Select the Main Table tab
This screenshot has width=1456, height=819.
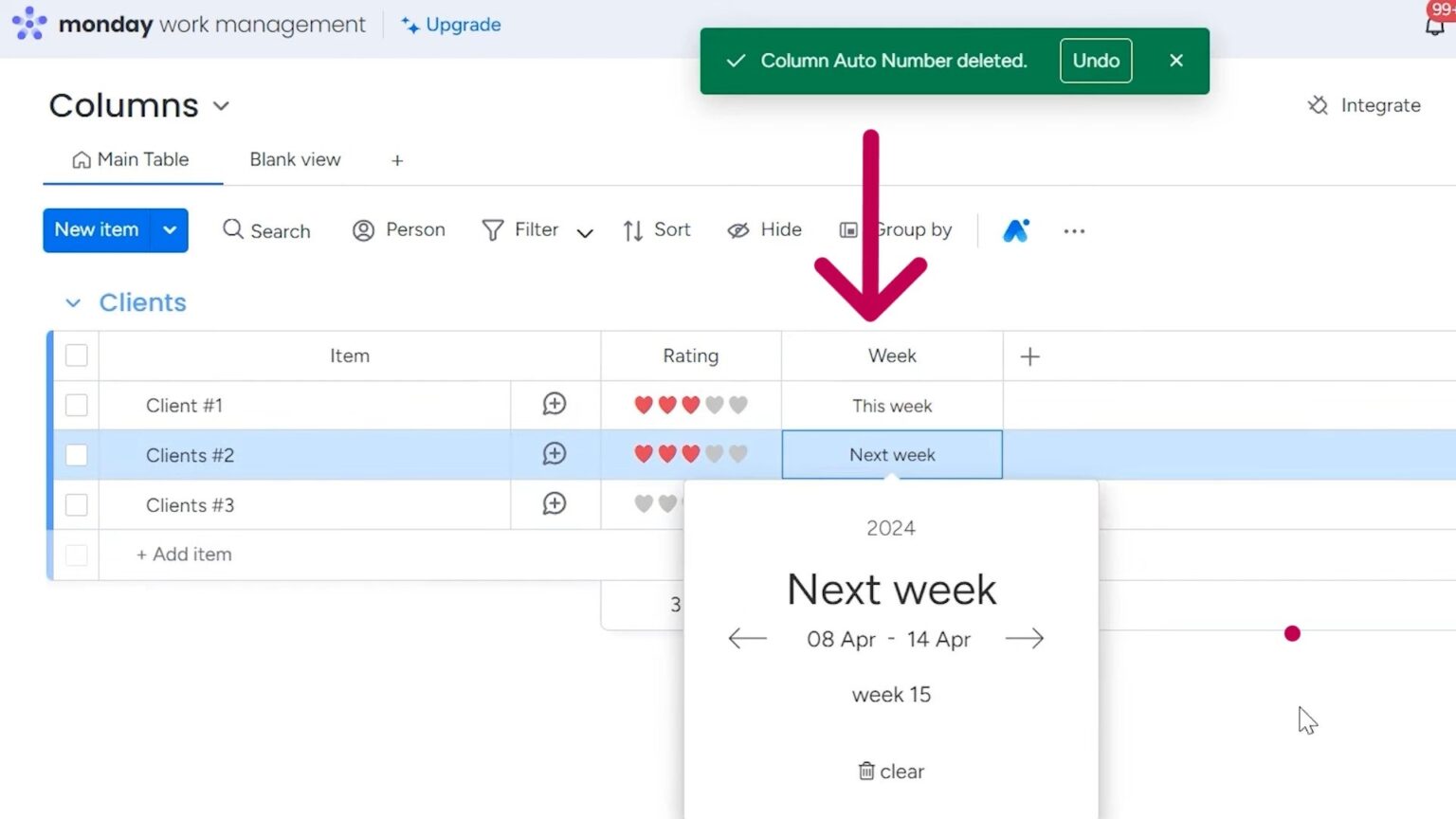coord(132,160)
